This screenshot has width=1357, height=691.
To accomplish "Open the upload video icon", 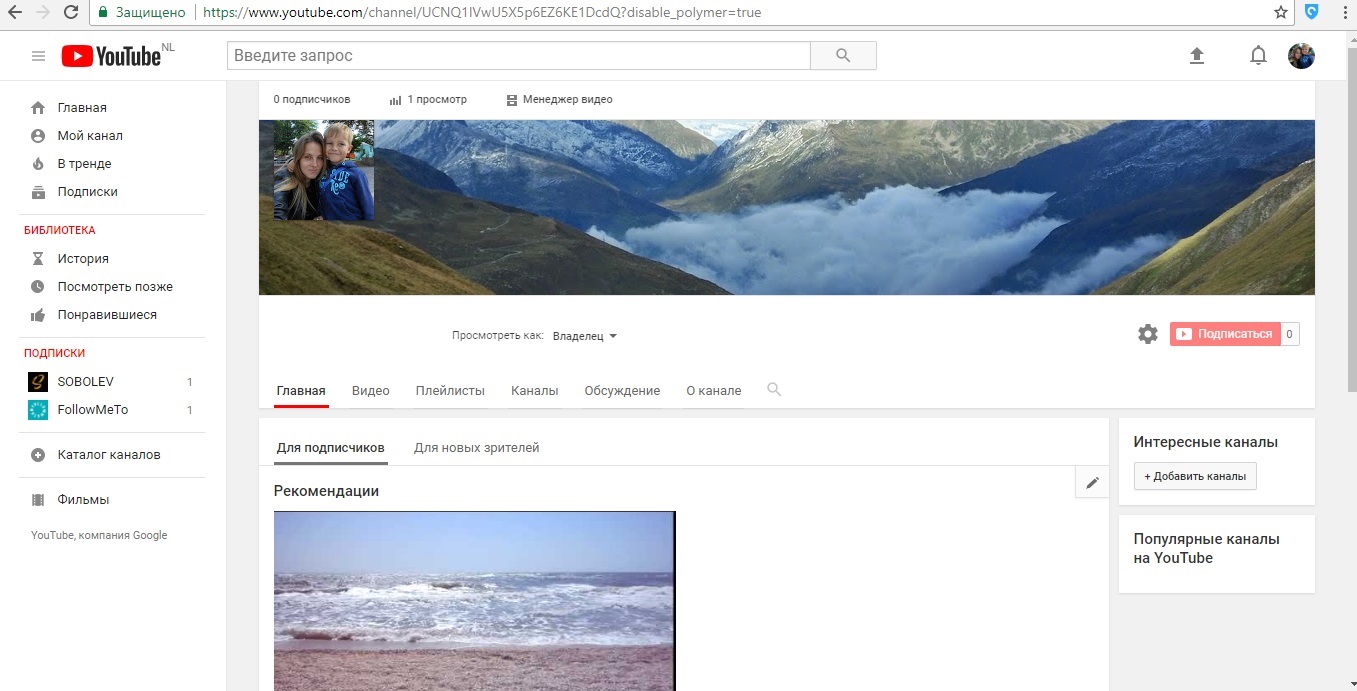I will pos(1197,56).
